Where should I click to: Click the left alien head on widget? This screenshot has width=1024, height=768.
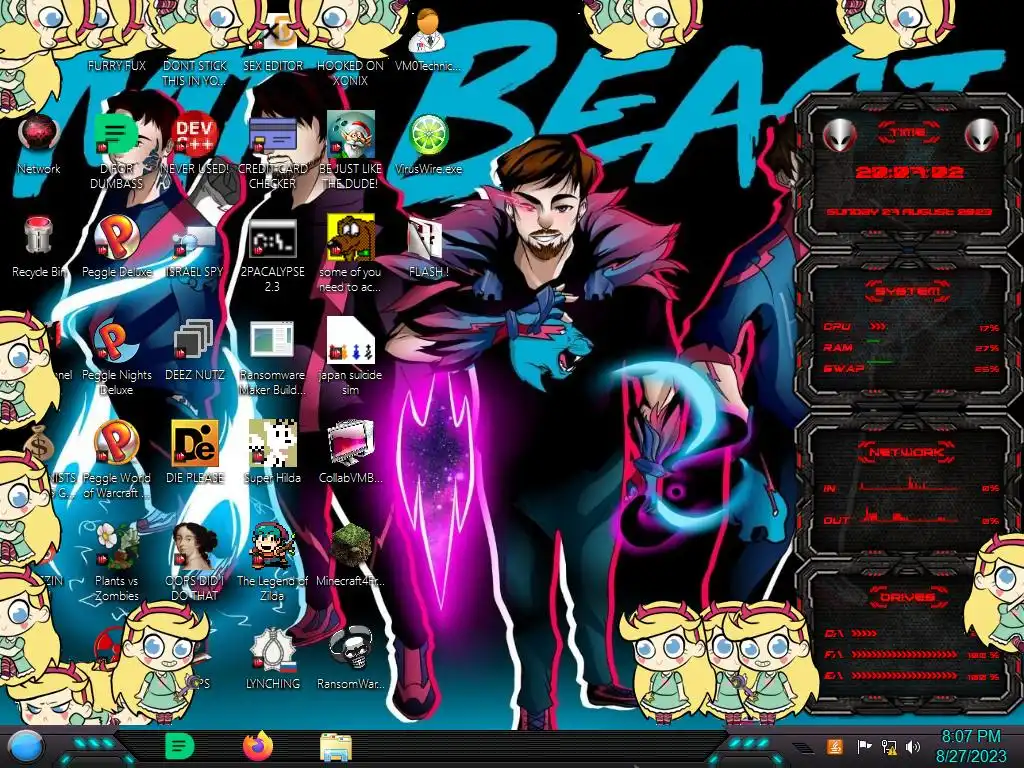click(x=839, y=136)
